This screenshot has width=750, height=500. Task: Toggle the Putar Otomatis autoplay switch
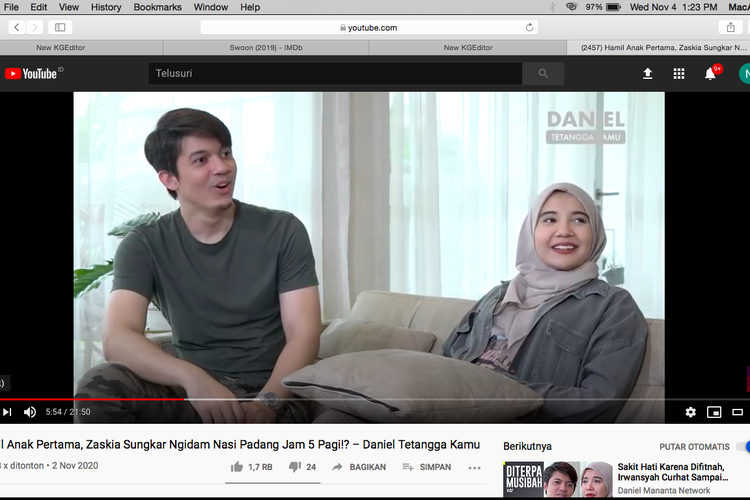coord(742,447)
